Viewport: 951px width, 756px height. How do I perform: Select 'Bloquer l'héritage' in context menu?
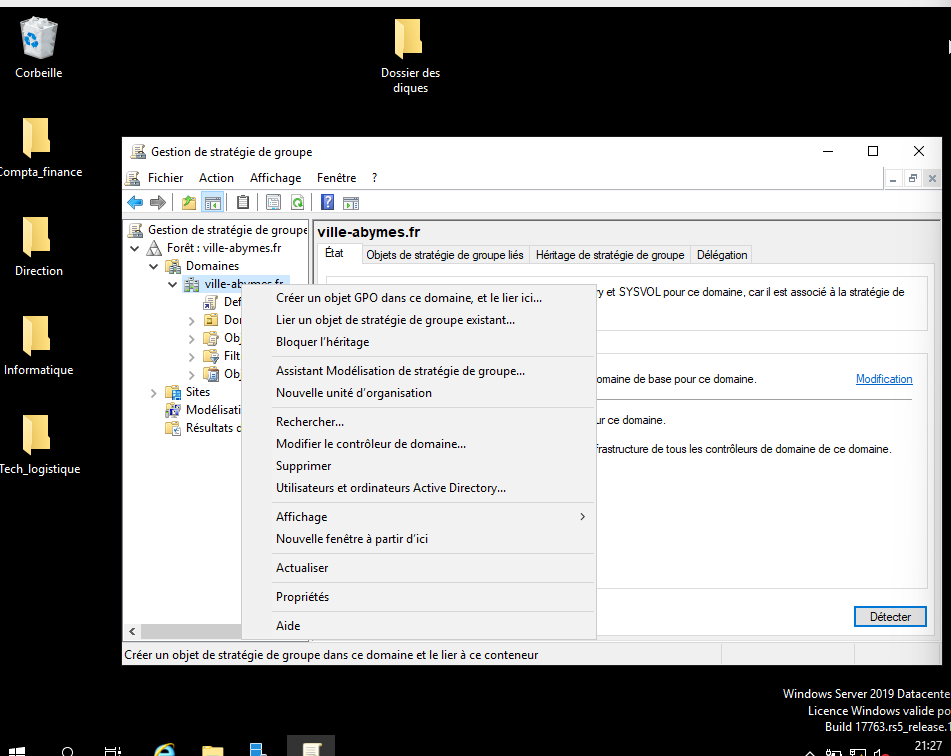tap(322, 342)
